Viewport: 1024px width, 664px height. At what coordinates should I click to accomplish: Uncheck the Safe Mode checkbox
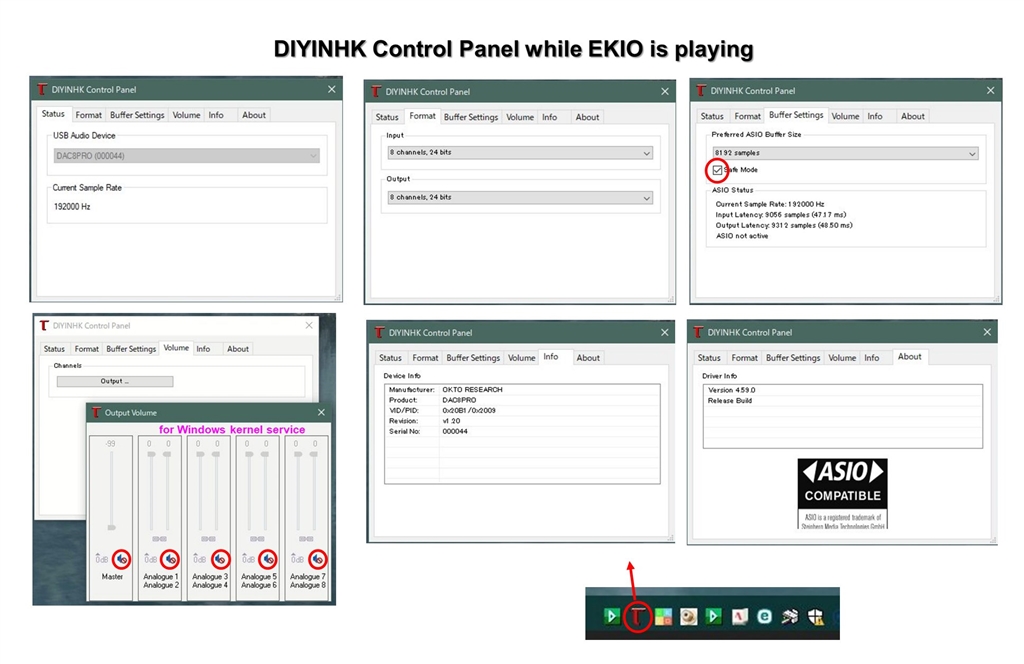717,170
